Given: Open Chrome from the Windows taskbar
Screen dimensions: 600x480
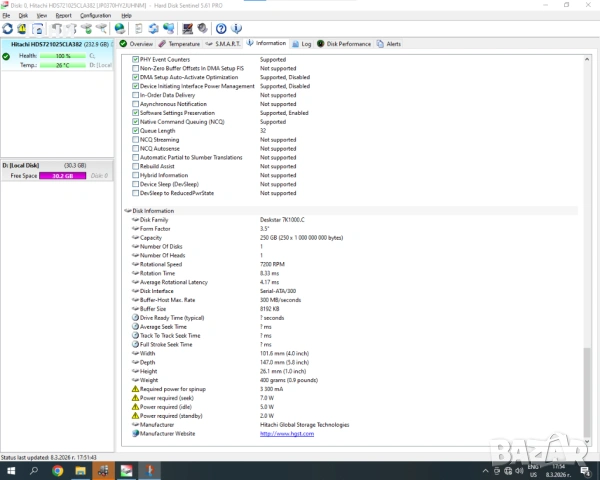Looking at the screenshot, I should (57, 469).
